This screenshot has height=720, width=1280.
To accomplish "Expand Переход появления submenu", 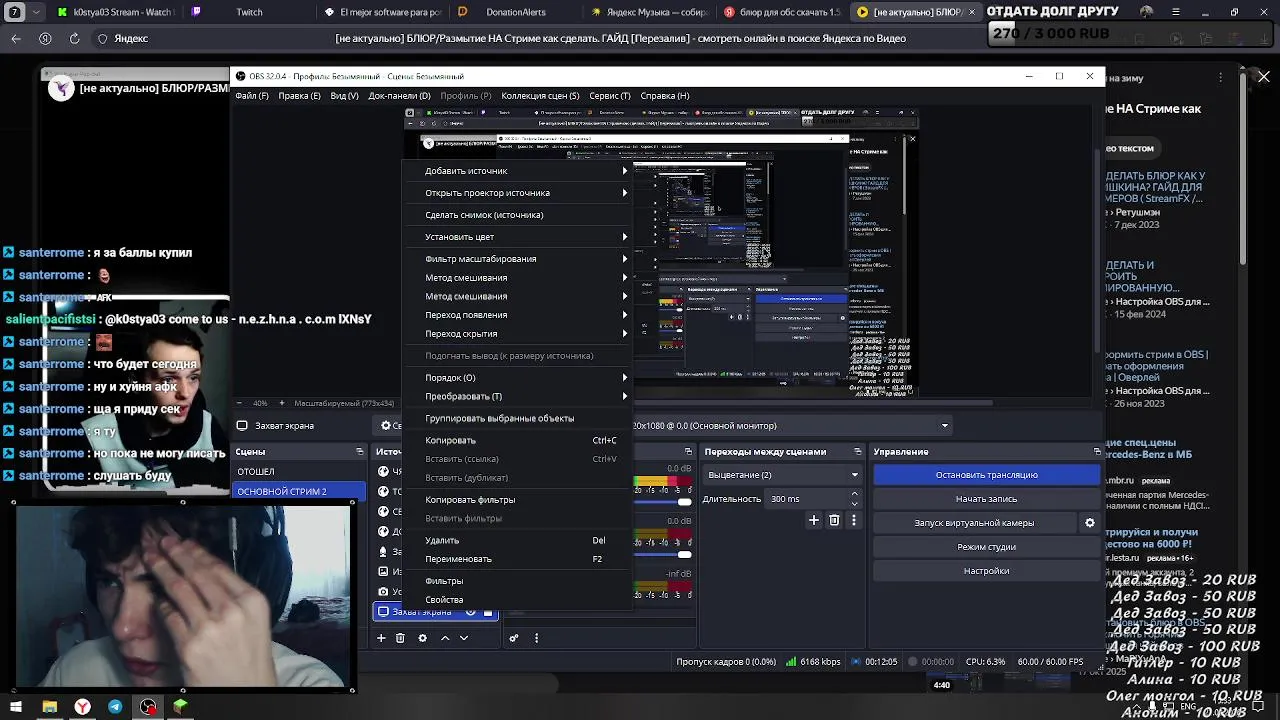I will (518, 315).
